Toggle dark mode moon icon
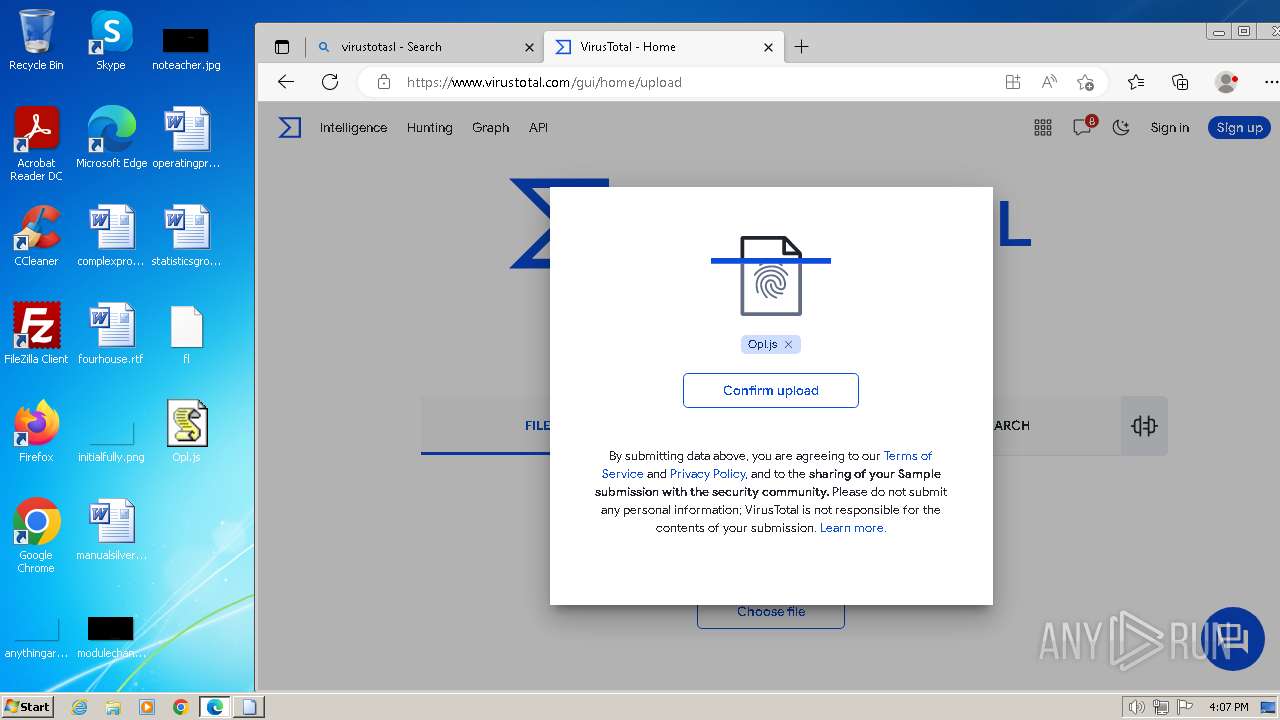The height and width of the screenshot is (720, 1280). point(1121,127)
